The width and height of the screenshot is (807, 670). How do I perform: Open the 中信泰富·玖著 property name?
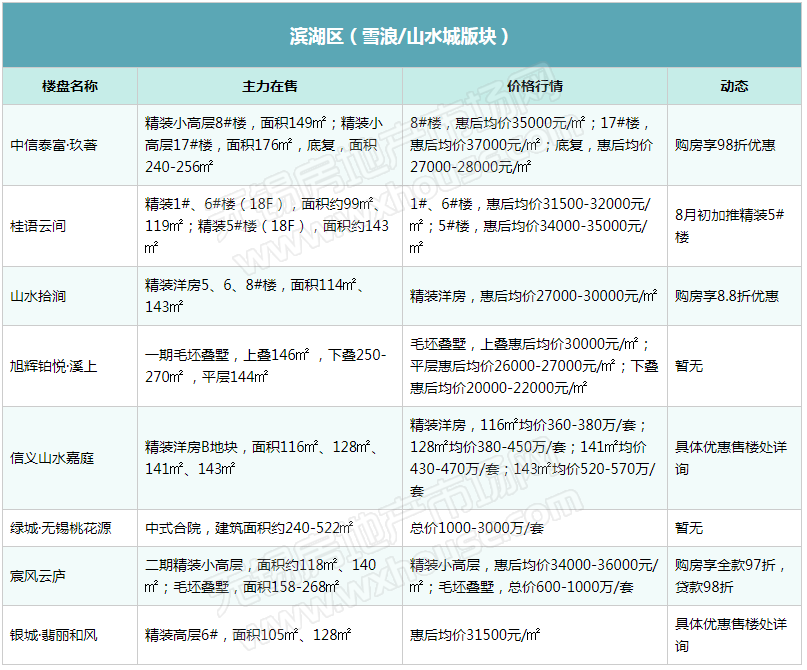[54, 145]
